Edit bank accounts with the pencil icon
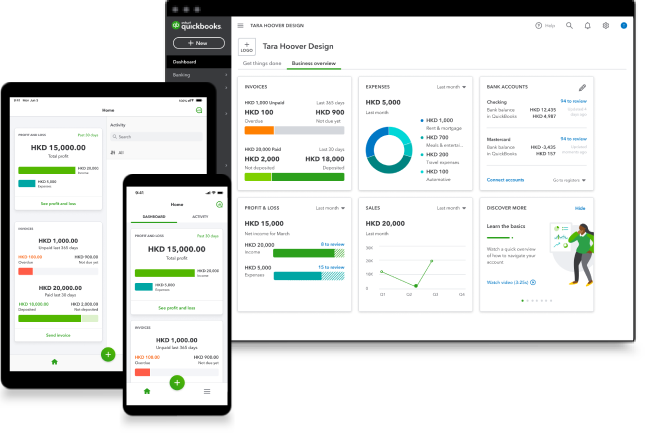The height and width of the screenshot is (434, 645). [582, 88]
